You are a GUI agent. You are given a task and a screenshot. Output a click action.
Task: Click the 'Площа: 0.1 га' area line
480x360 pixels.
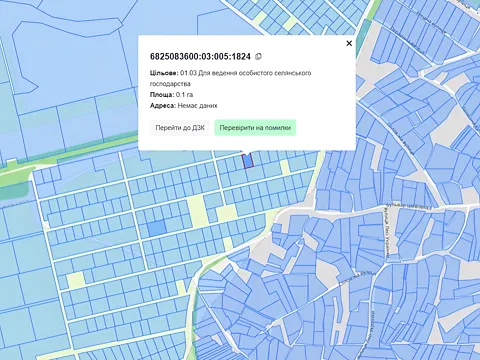pos(171,95)
